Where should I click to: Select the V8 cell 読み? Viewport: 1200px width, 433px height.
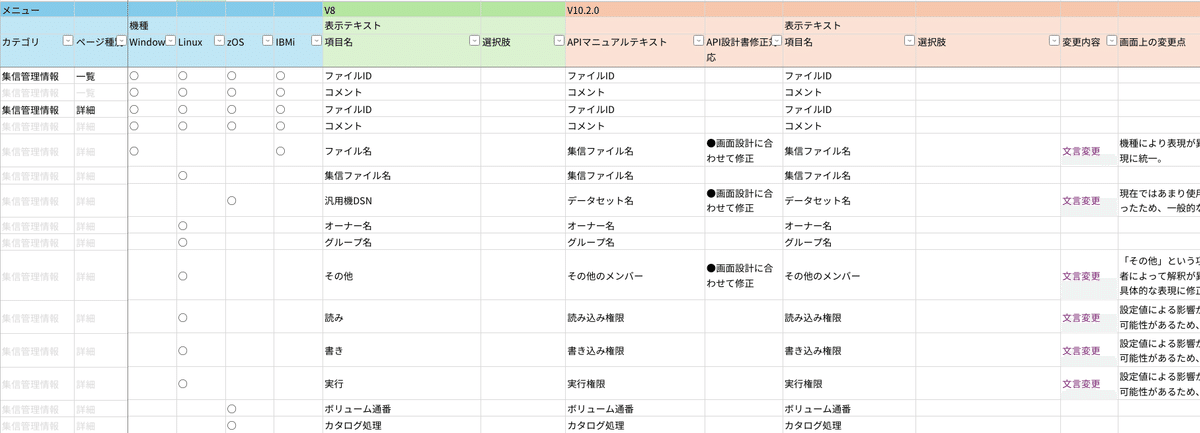tap(401, 317)
